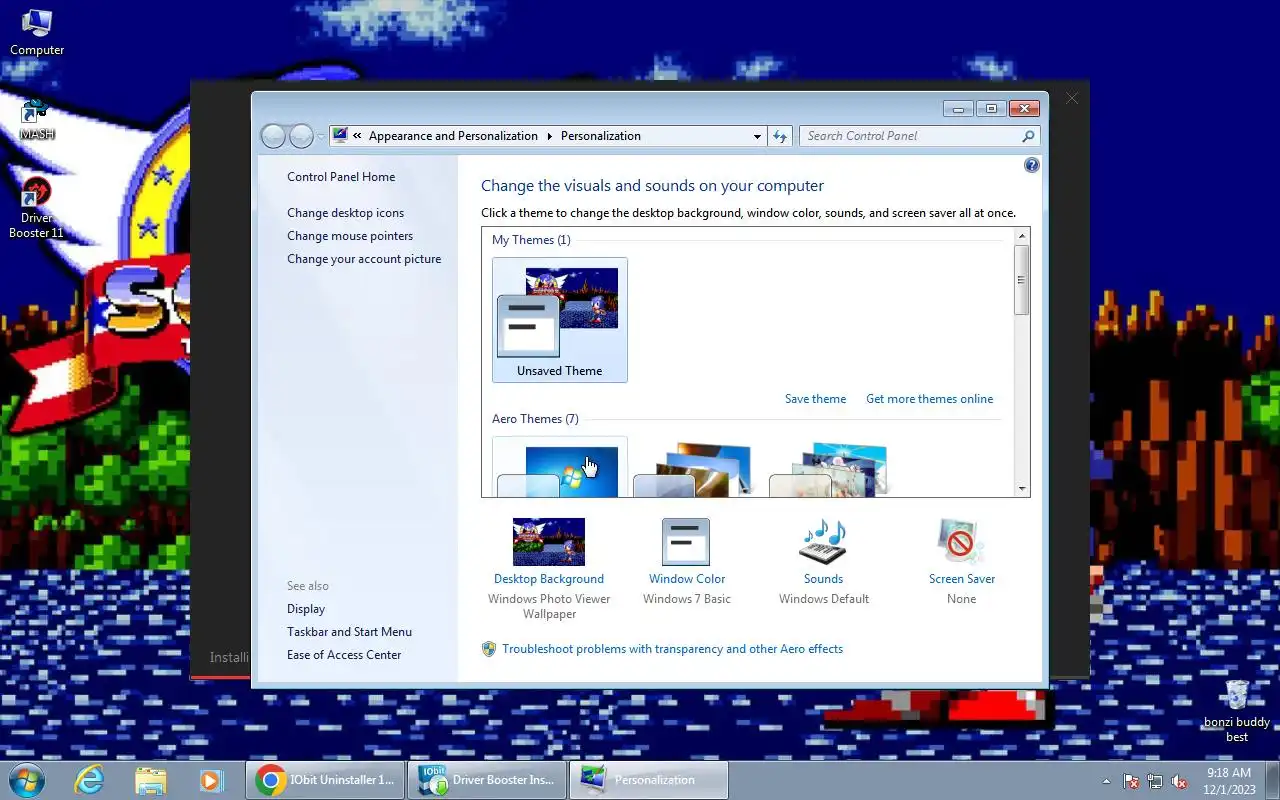Screen dimensions: 1280x800
Task: Click the Sounds icon
Action: pos(823,542)
